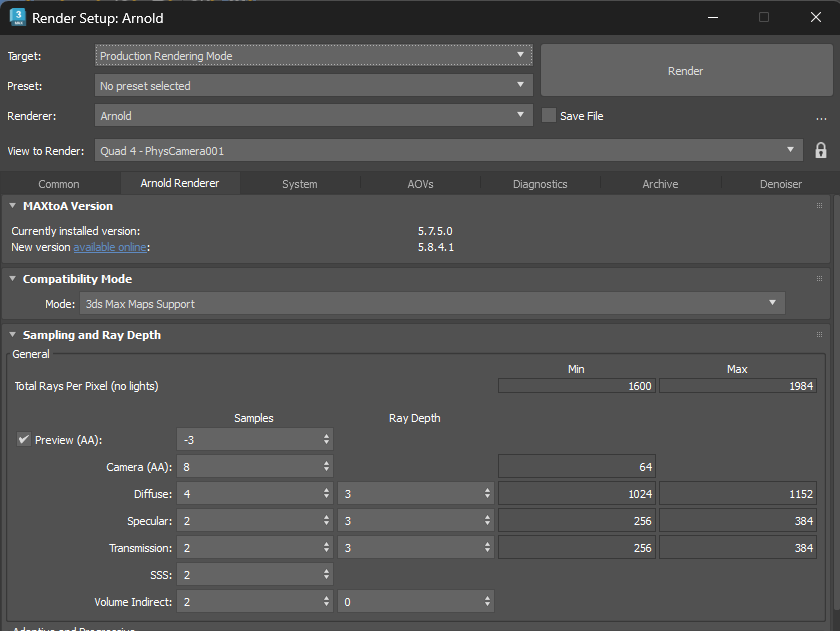Click the Volume Indirect ray depth spinner
This screenshot has height=631, width=840.
point(487,602)
